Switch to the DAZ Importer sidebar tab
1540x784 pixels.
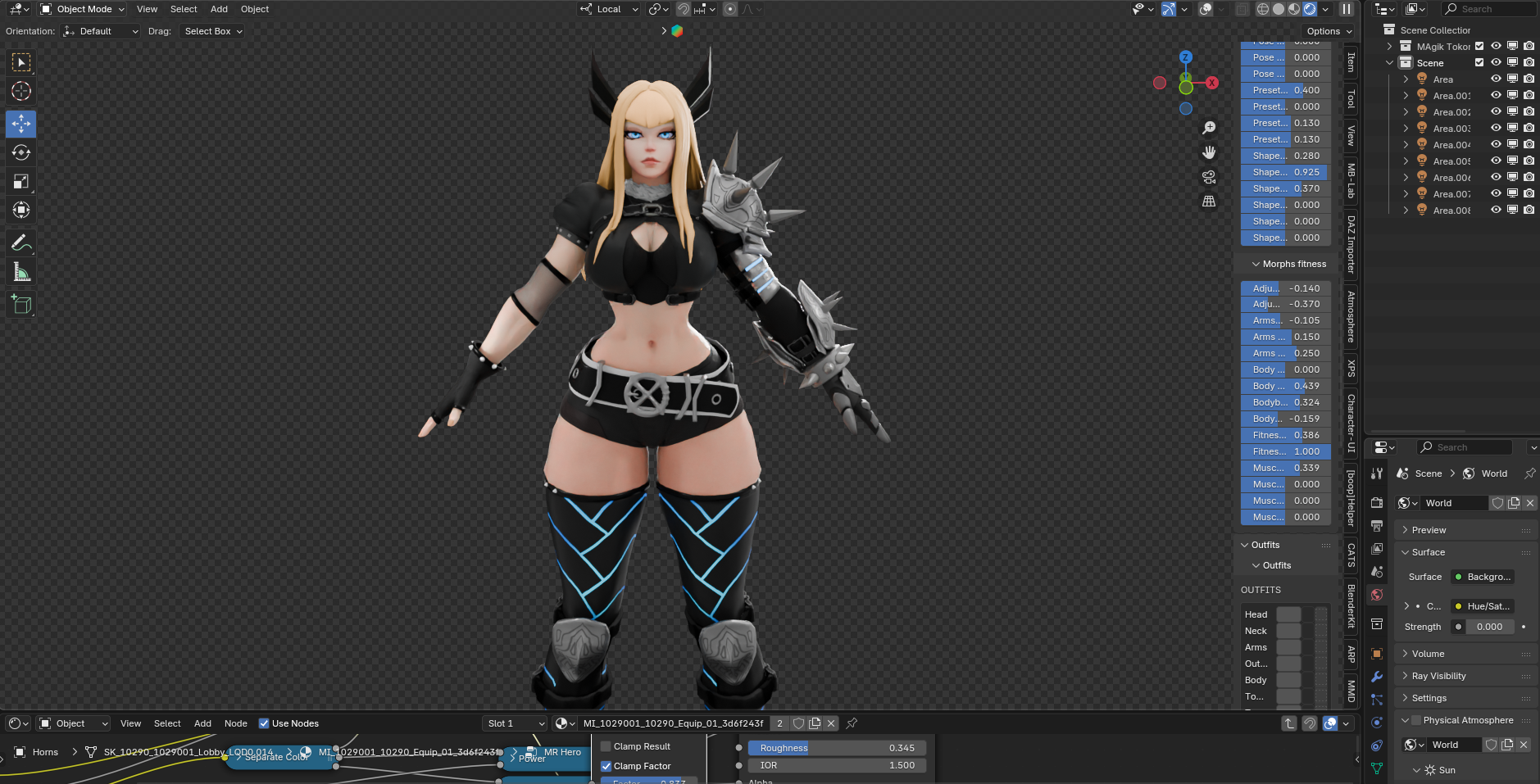point(1351,244)
